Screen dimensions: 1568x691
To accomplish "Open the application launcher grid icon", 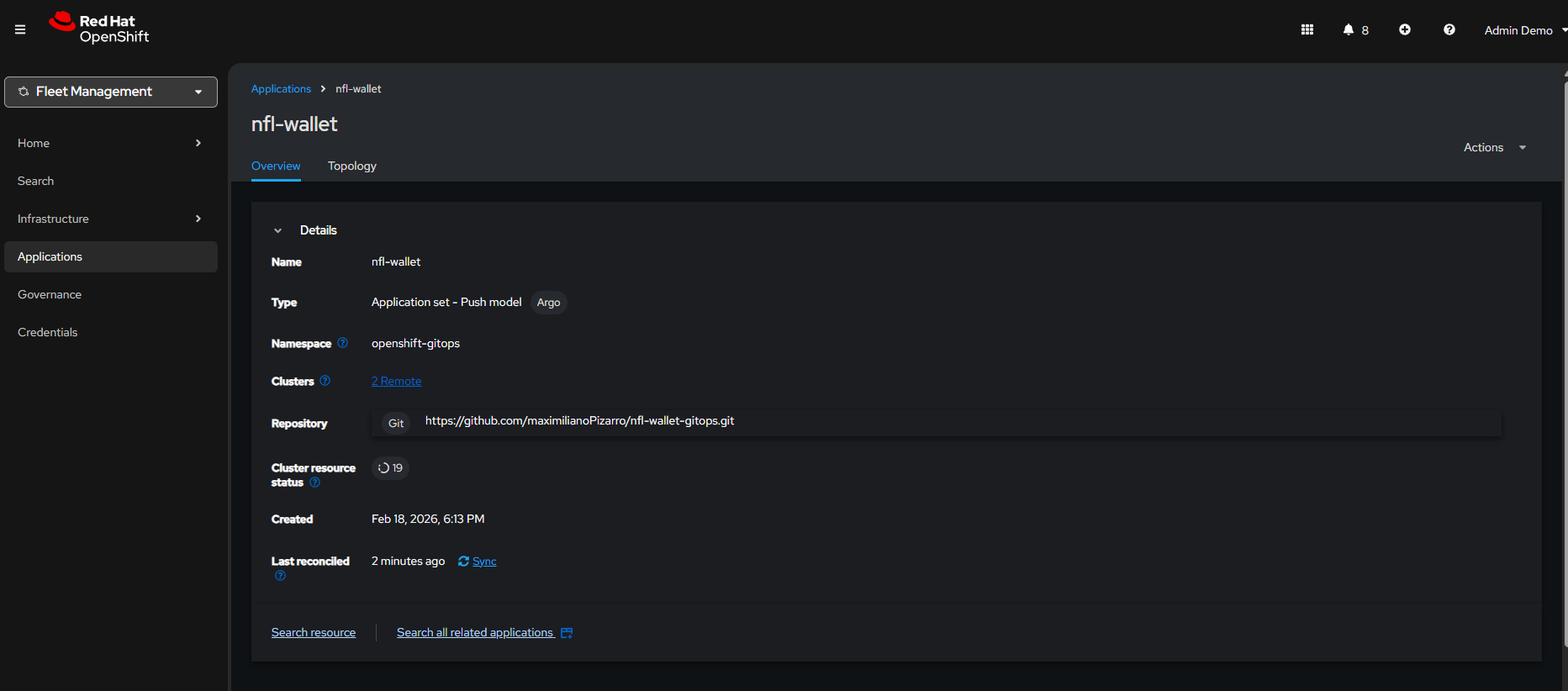I will [x=1307, y=29].
